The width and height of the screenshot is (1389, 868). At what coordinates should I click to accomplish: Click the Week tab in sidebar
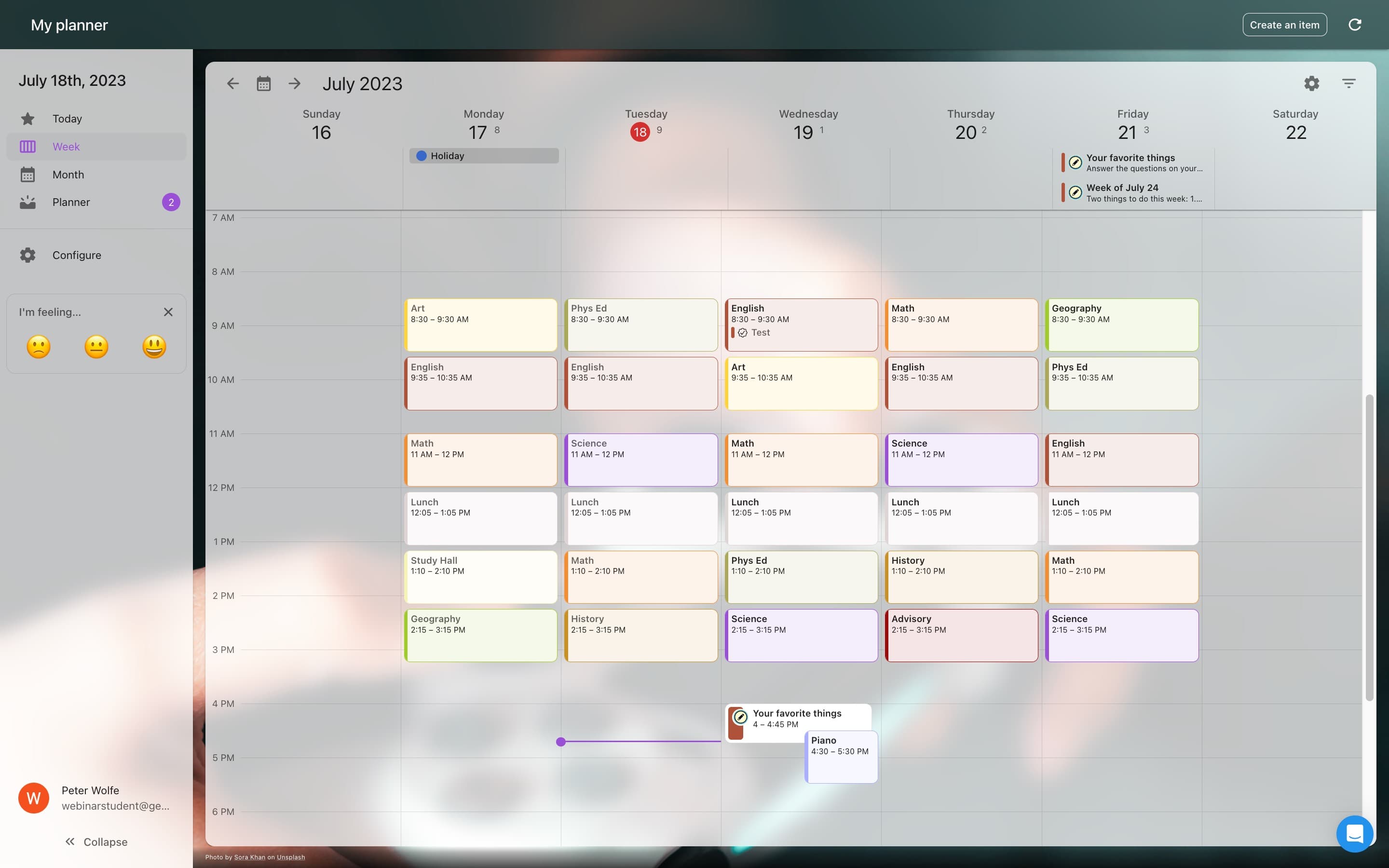95,147
